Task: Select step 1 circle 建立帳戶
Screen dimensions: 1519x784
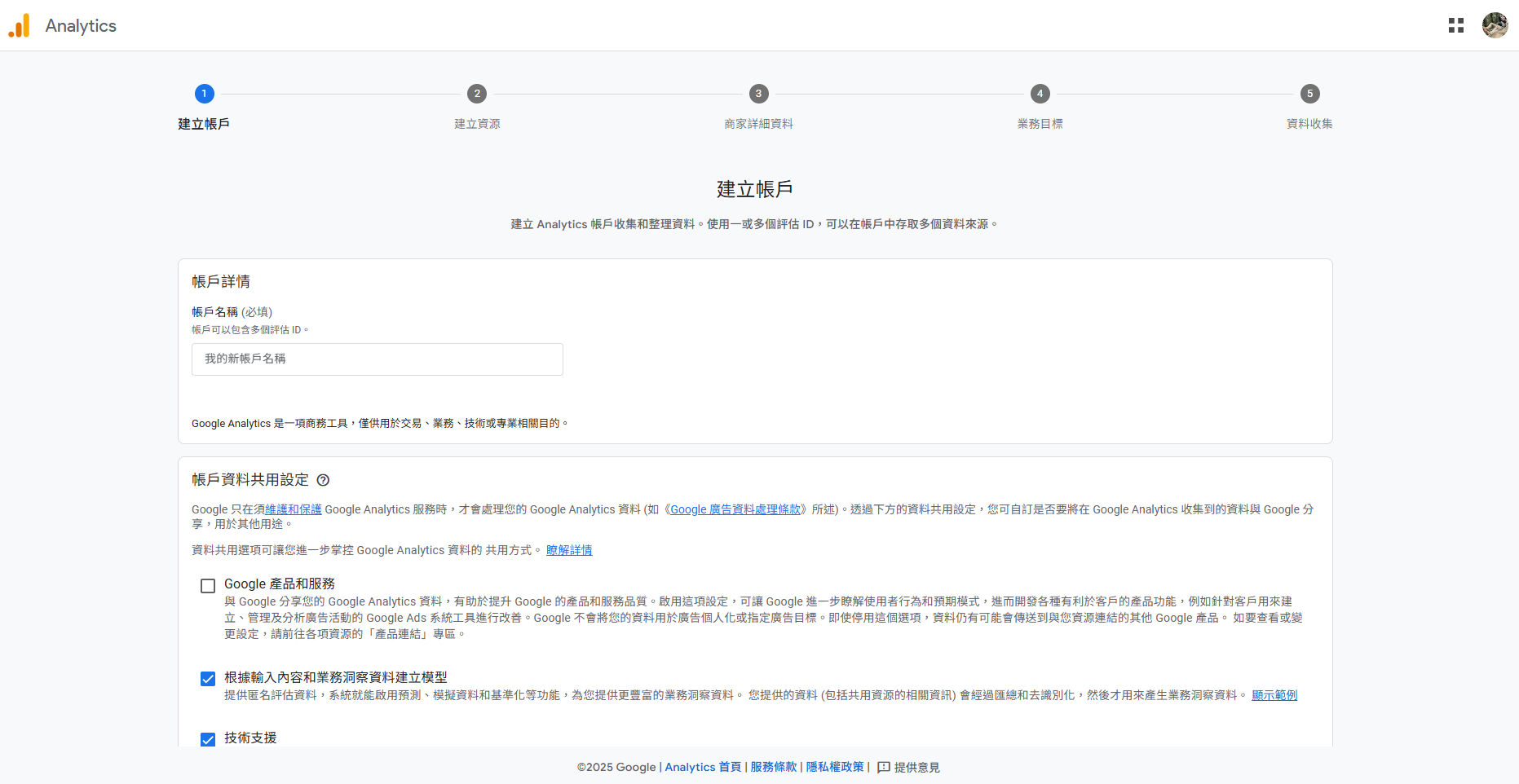Action: [205, 94]
